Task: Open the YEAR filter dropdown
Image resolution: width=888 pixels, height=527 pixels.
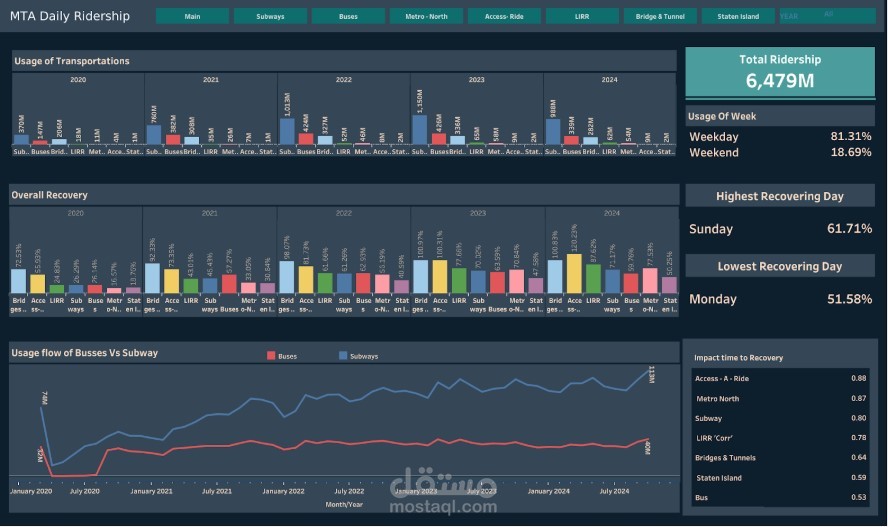Action: [827, 16]
